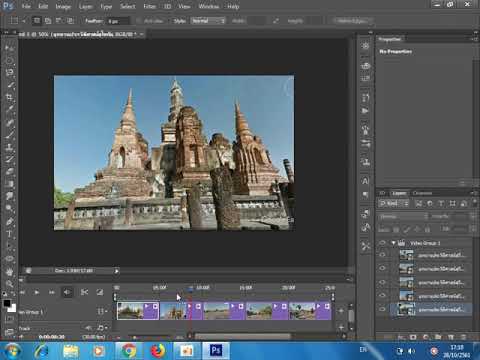The width and height of the screenshot is (480, 360).
Task: Select the Quick Selection tool
Action: 9,85
